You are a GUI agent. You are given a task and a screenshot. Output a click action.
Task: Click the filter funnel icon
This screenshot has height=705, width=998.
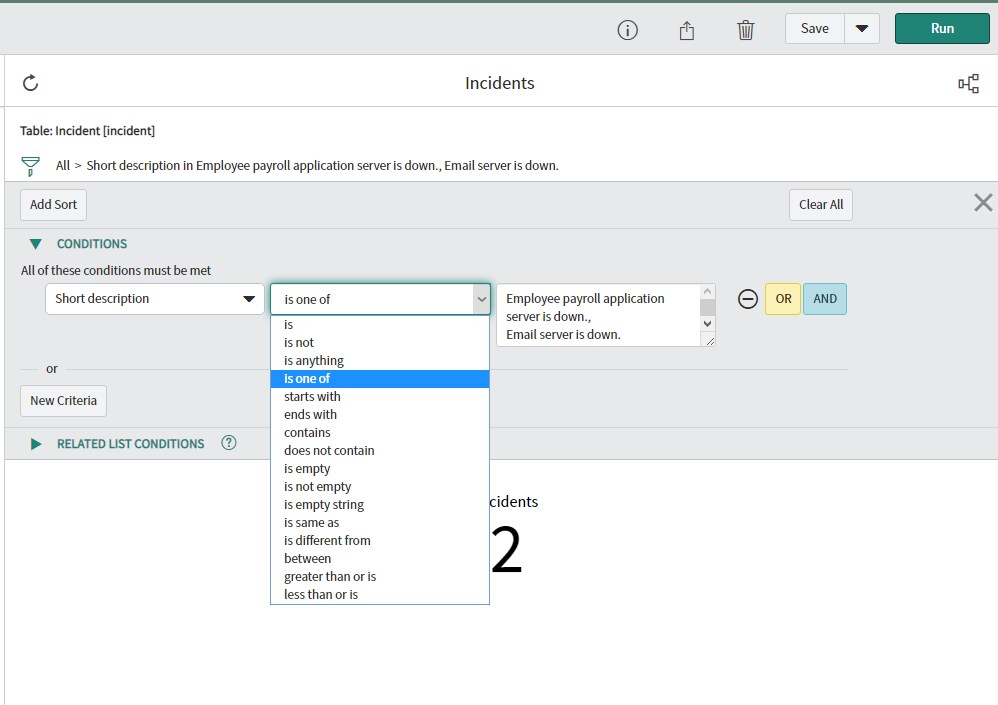[x=30, y=166]
